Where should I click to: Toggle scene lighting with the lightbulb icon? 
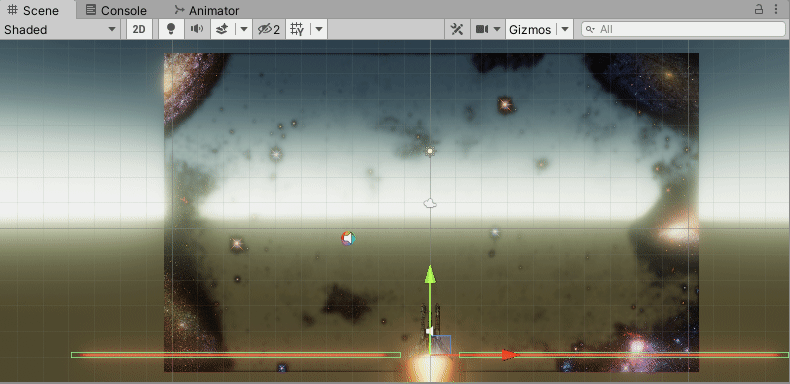[171, 30]
